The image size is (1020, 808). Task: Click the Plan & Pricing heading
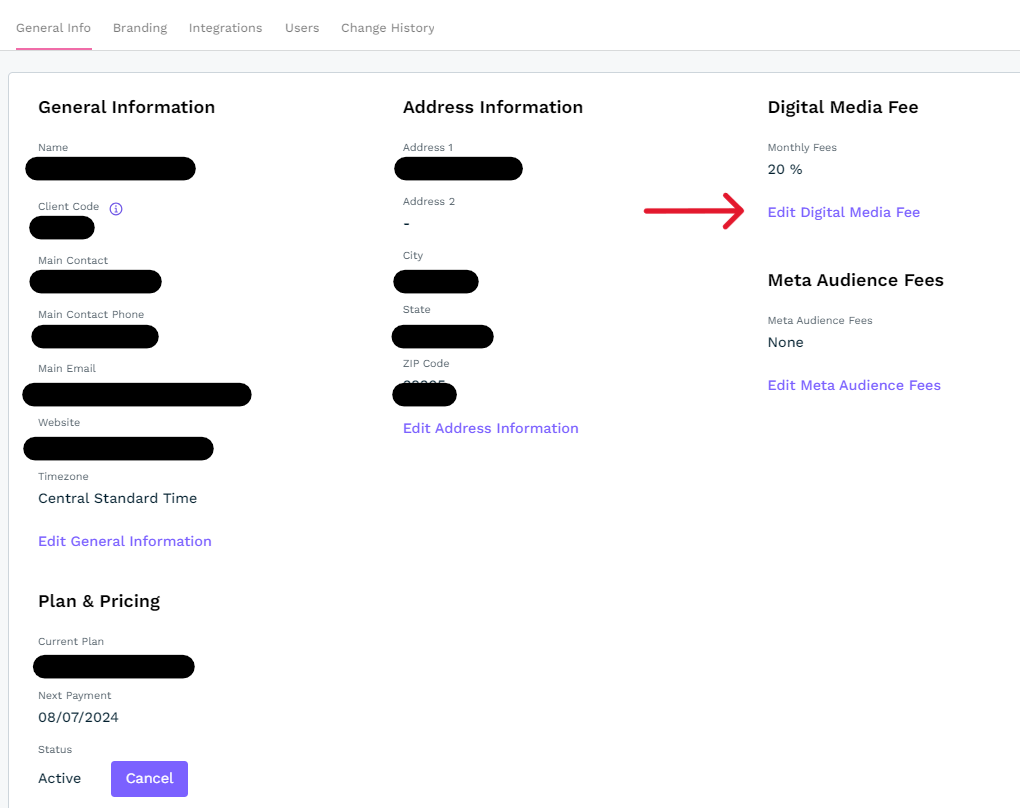[99, 601]
